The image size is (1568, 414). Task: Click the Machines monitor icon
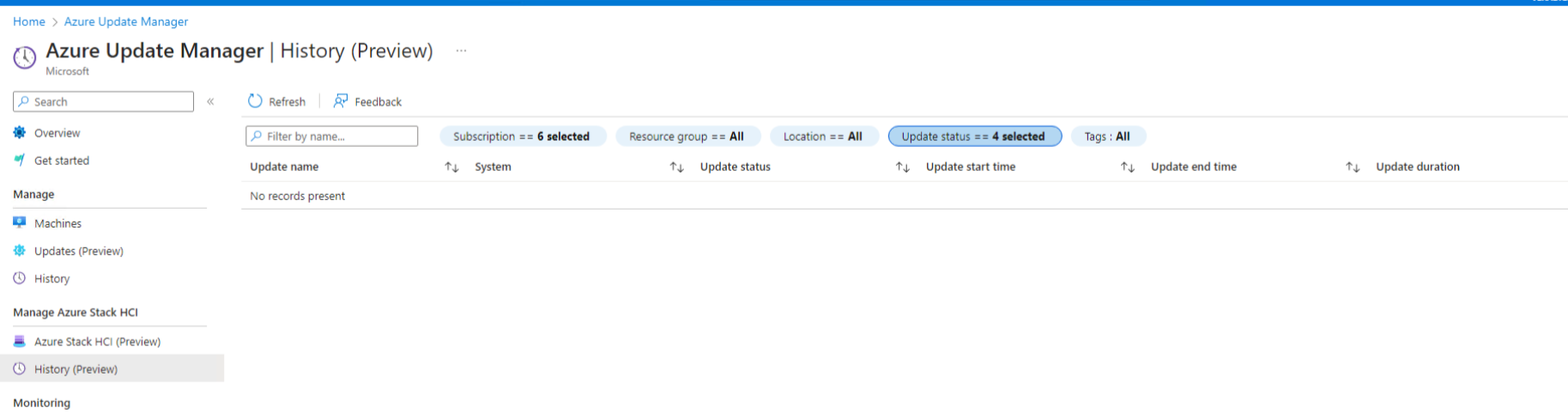click(20, 222)
